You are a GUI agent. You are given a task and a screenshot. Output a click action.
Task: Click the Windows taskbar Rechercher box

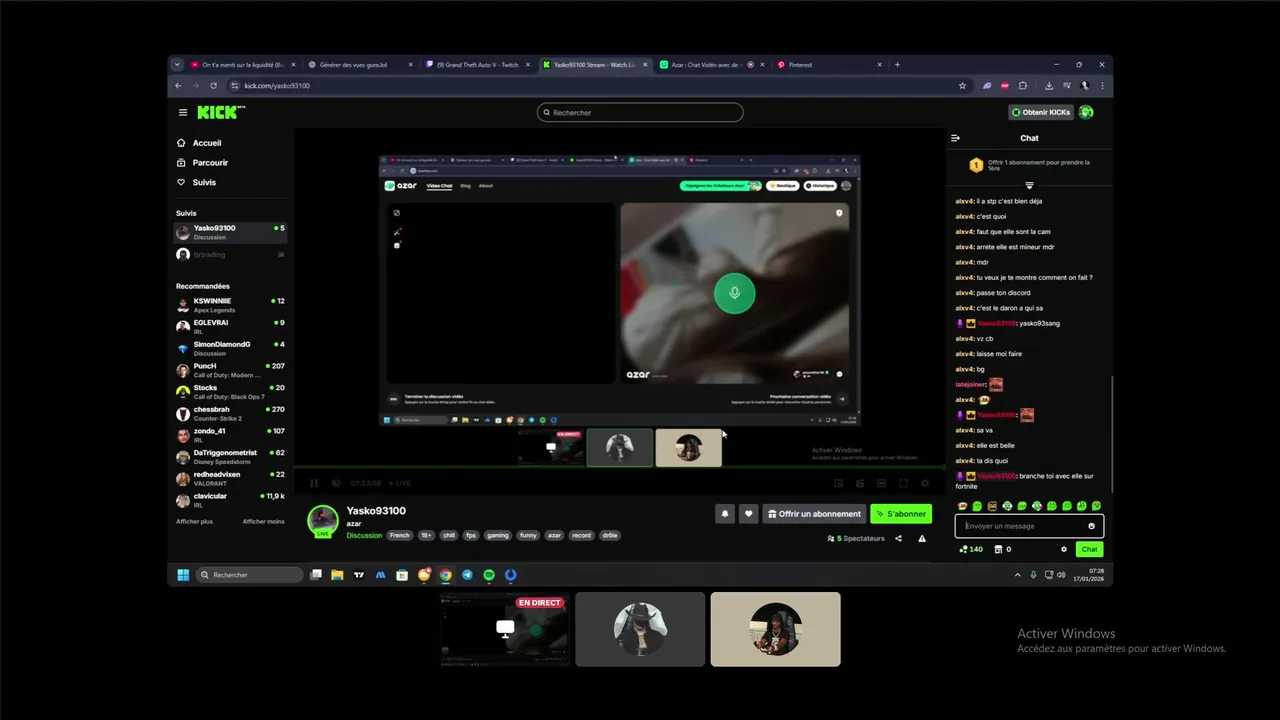pos(249,575)
